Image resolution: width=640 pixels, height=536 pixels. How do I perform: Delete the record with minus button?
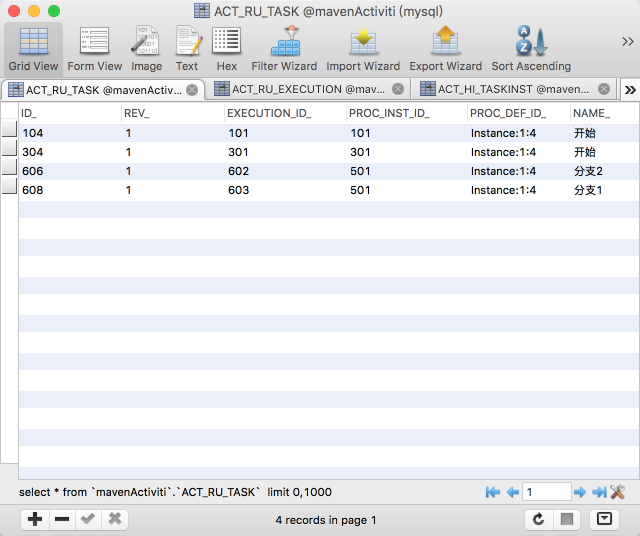tap(61, 519)
